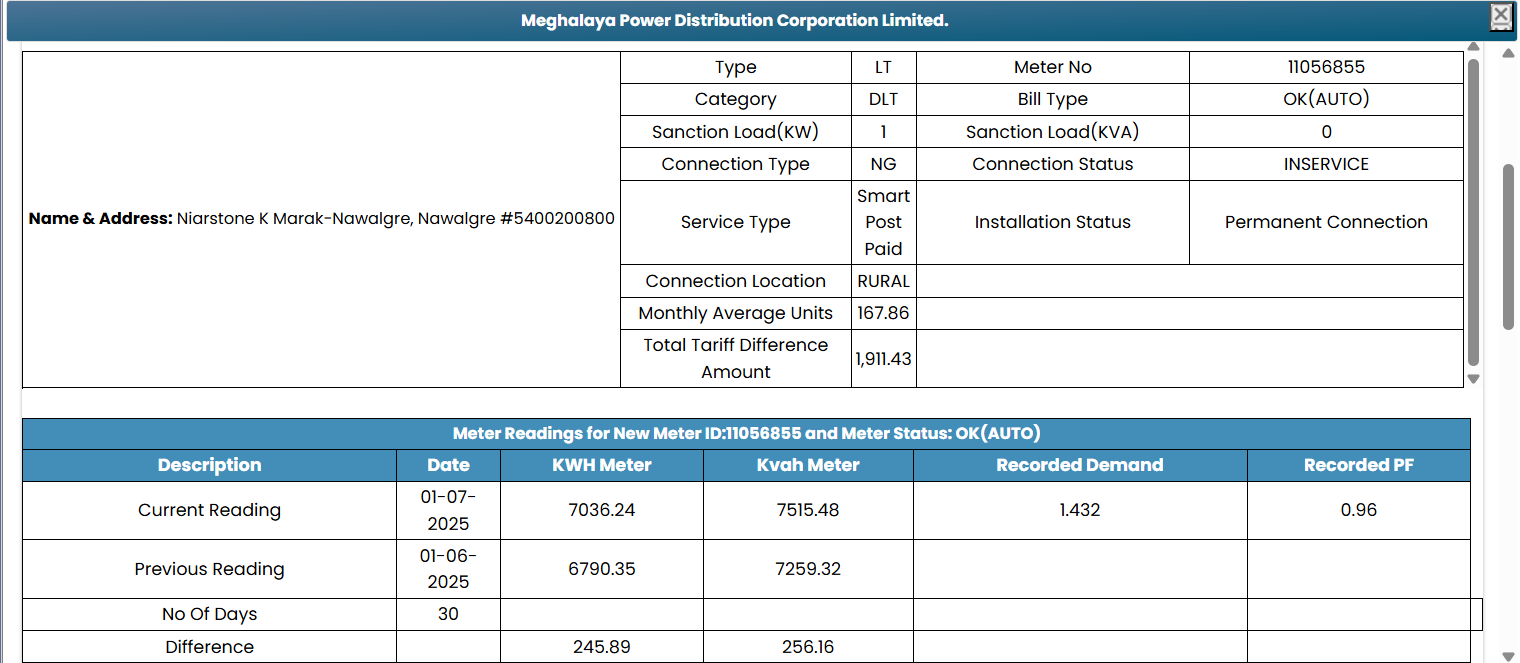Select the current Kvah reading 7515.48
Viewport: 1520px width, 663px height.
808,510
